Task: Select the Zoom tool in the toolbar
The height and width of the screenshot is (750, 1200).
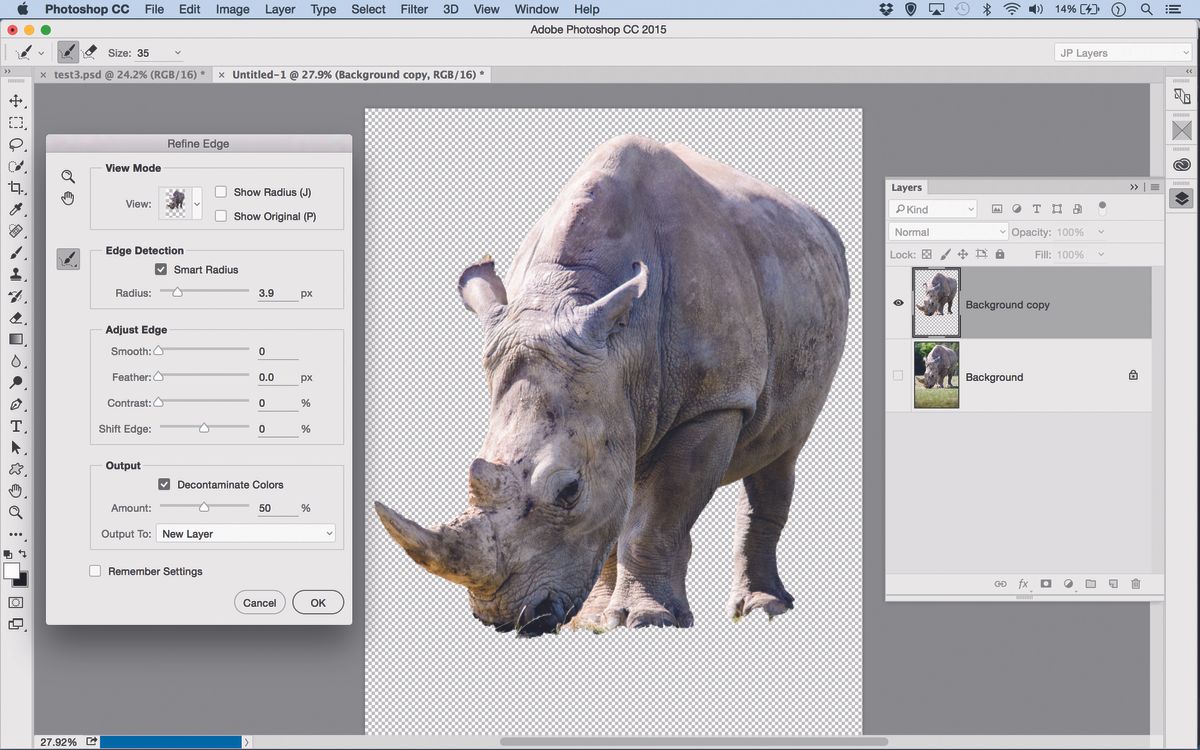Action: (x=15, y=512)
